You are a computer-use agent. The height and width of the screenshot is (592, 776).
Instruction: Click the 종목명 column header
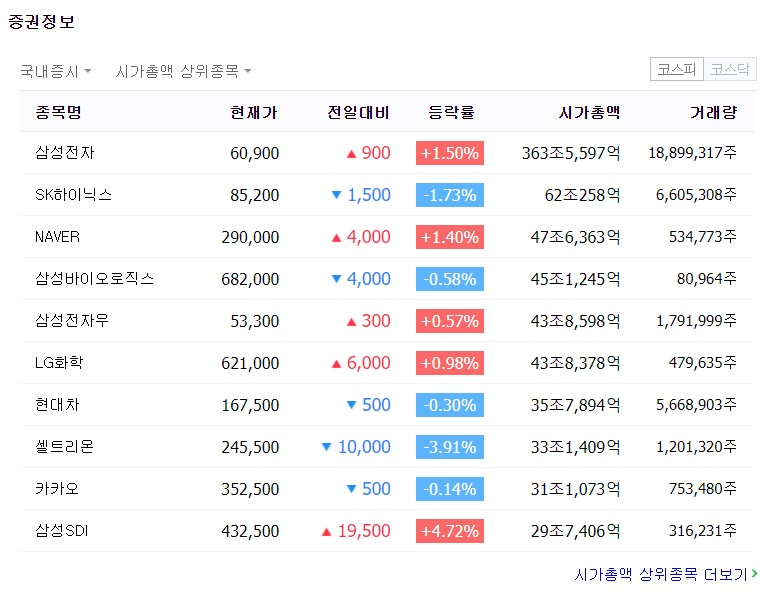58,112
